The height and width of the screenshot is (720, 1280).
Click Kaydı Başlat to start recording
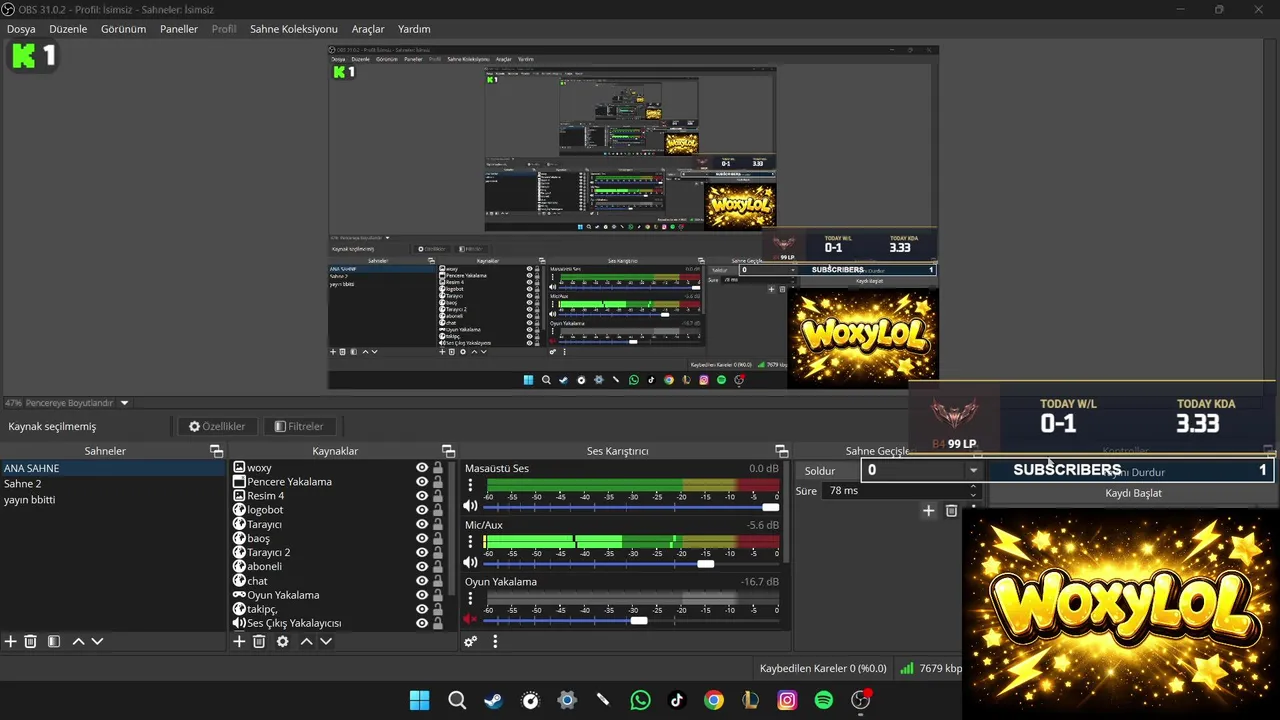(1133, 493)
